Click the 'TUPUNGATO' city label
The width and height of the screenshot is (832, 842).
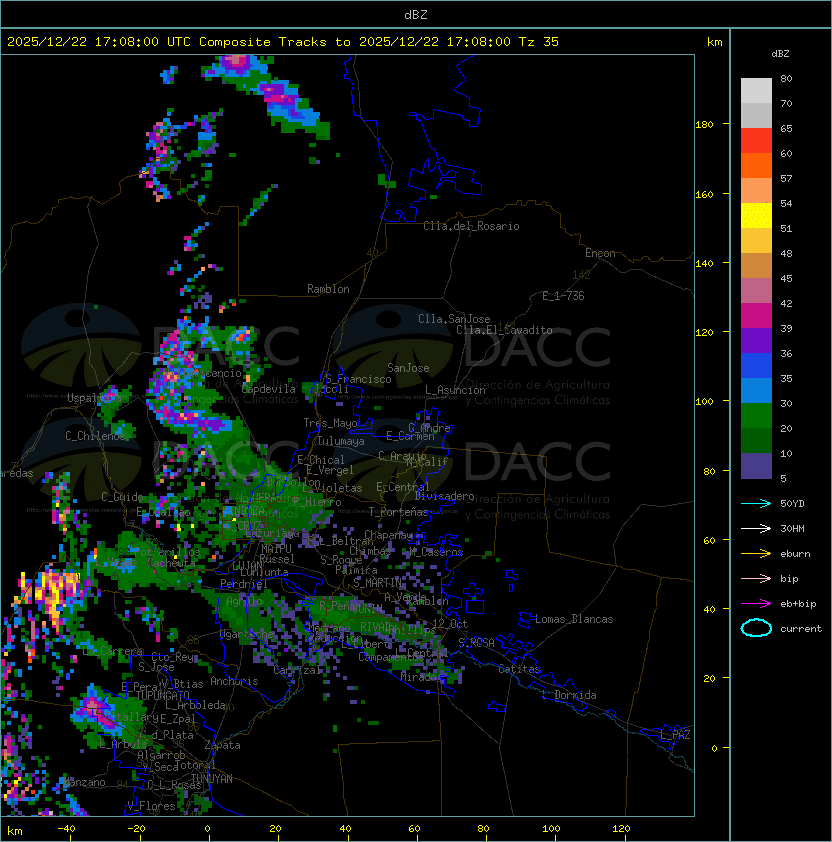pyautogui.click(x=162, y=695)
